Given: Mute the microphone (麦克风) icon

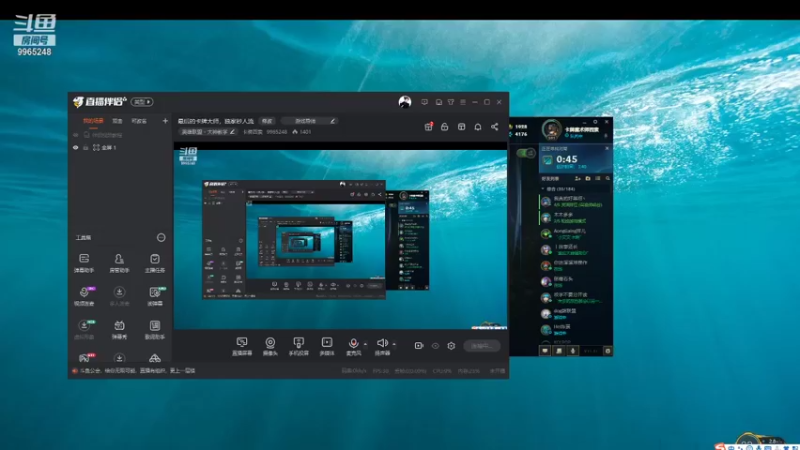Looking at the screenshot, I should point(353,343).
